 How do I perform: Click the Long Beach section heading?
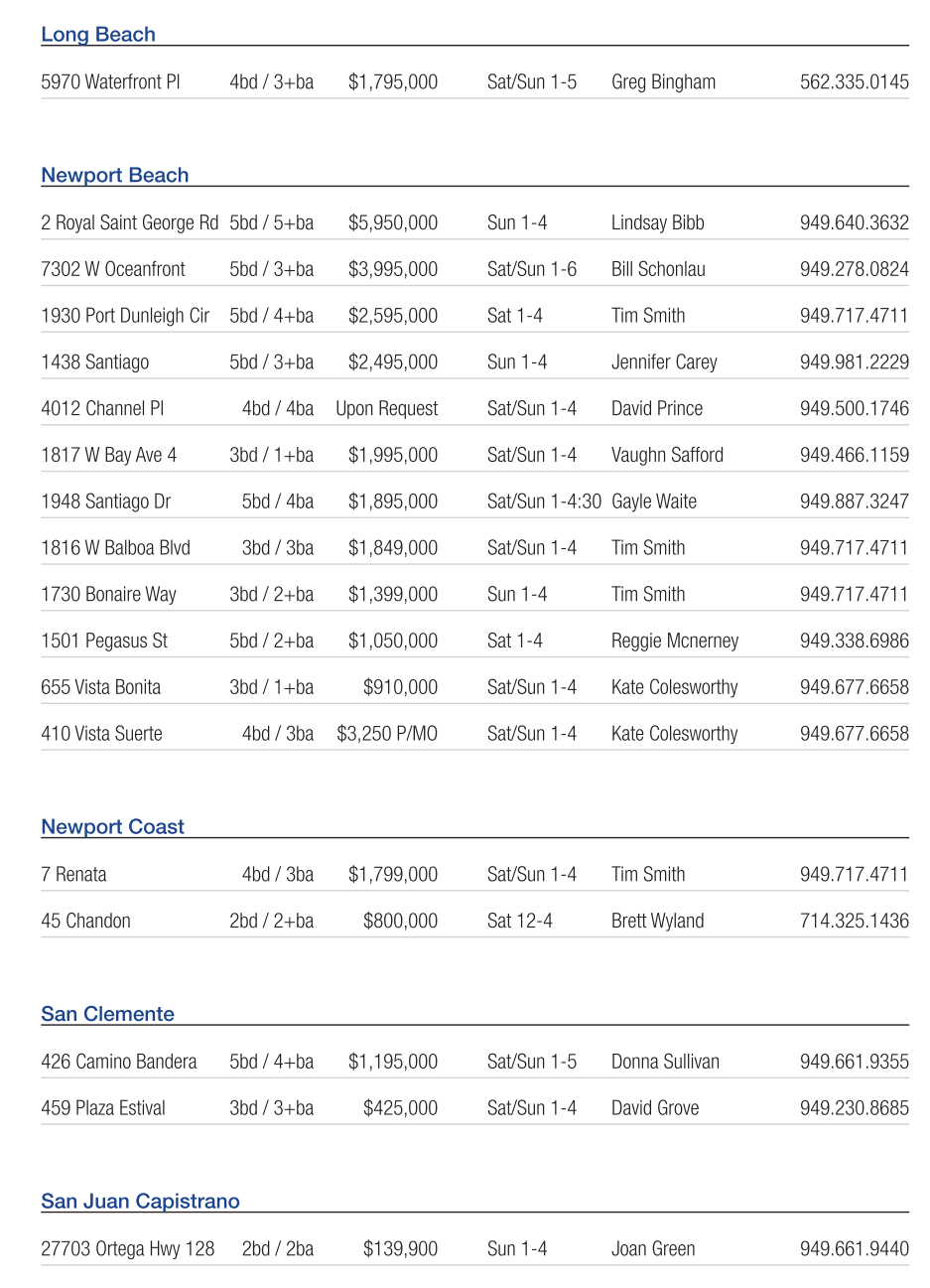pos(98,35)
